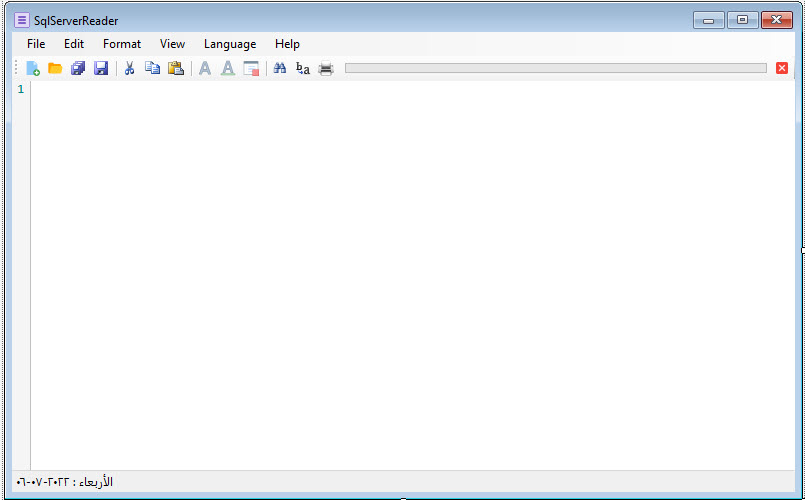
Task: Click the Replace icon
Action: click(303, 69)
